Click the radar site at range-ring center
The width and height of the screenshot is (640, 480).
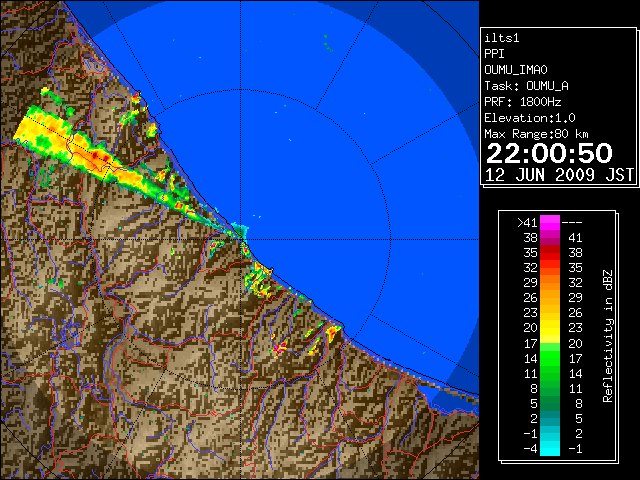241,239
